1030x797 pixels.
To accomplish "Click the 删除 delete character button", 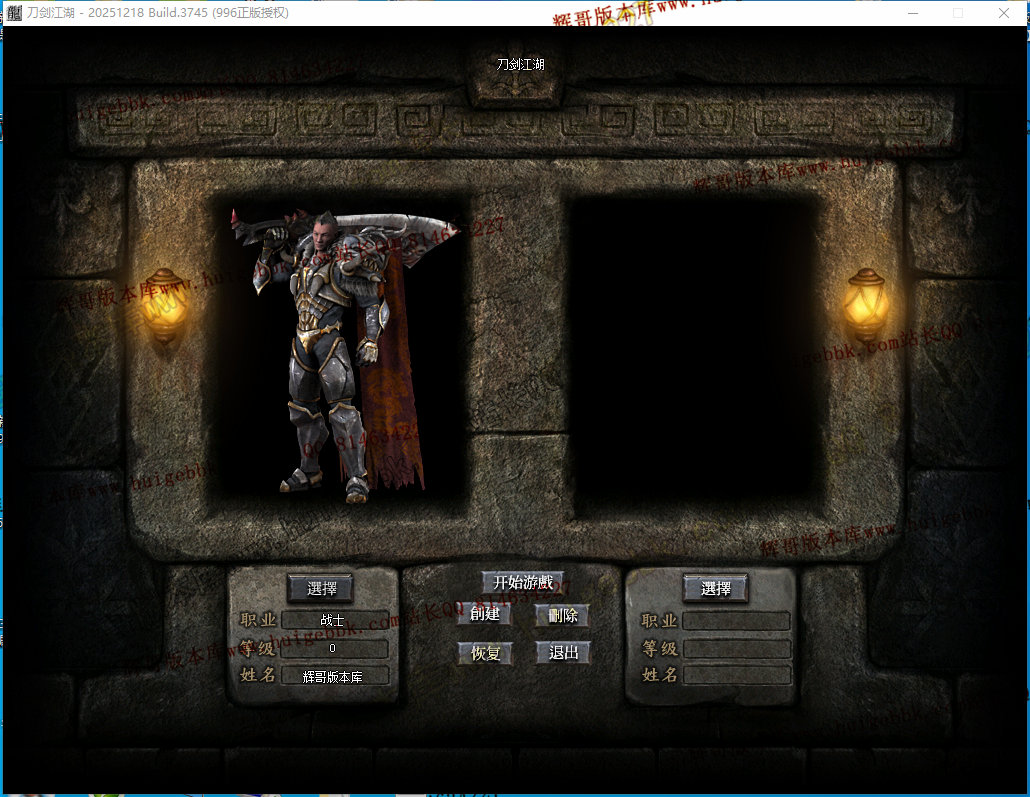I will point(563,615).
